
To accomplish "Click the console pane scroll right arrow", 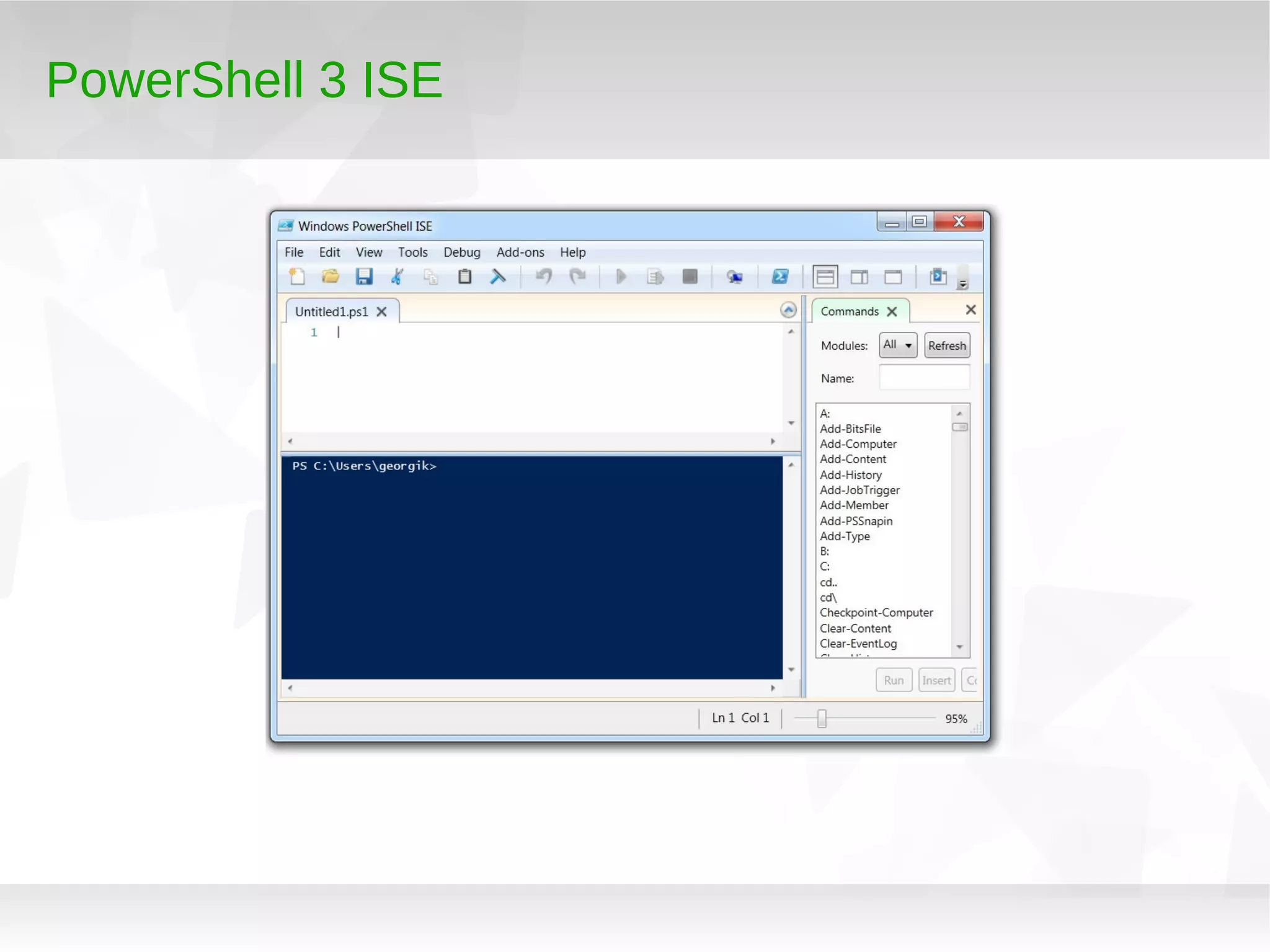I will (773, 688).
